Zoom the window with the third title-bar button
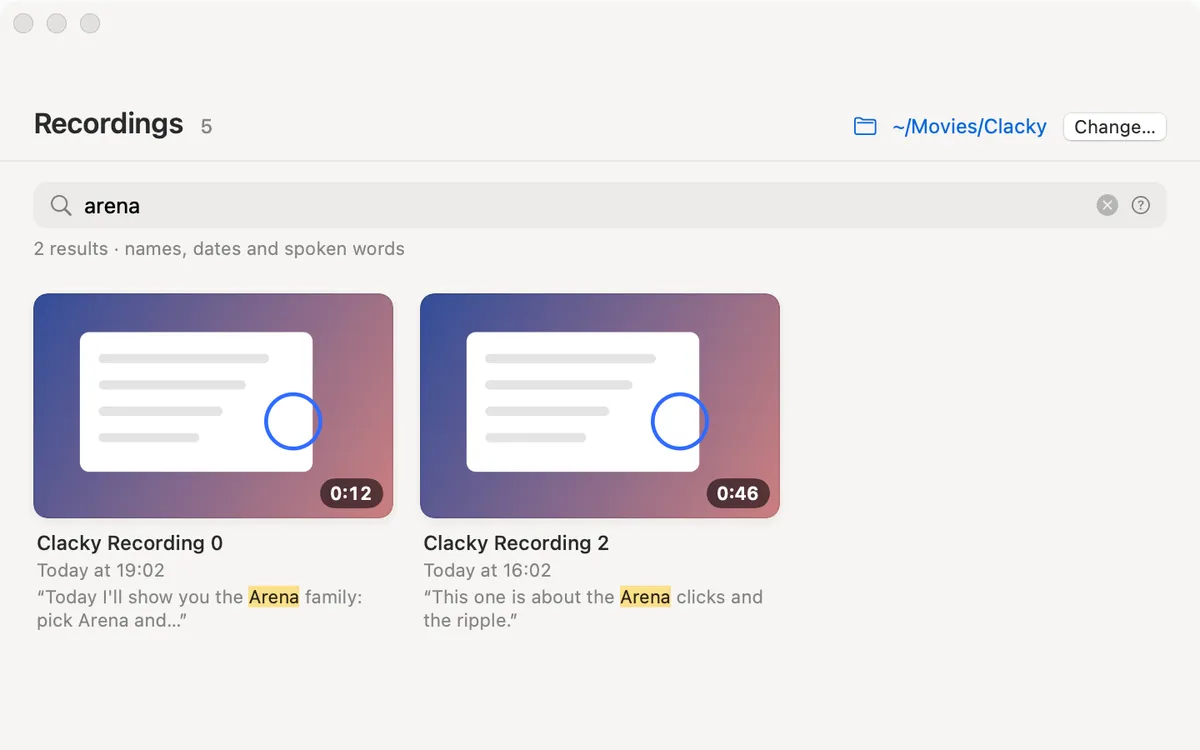 tap(90, 23)
